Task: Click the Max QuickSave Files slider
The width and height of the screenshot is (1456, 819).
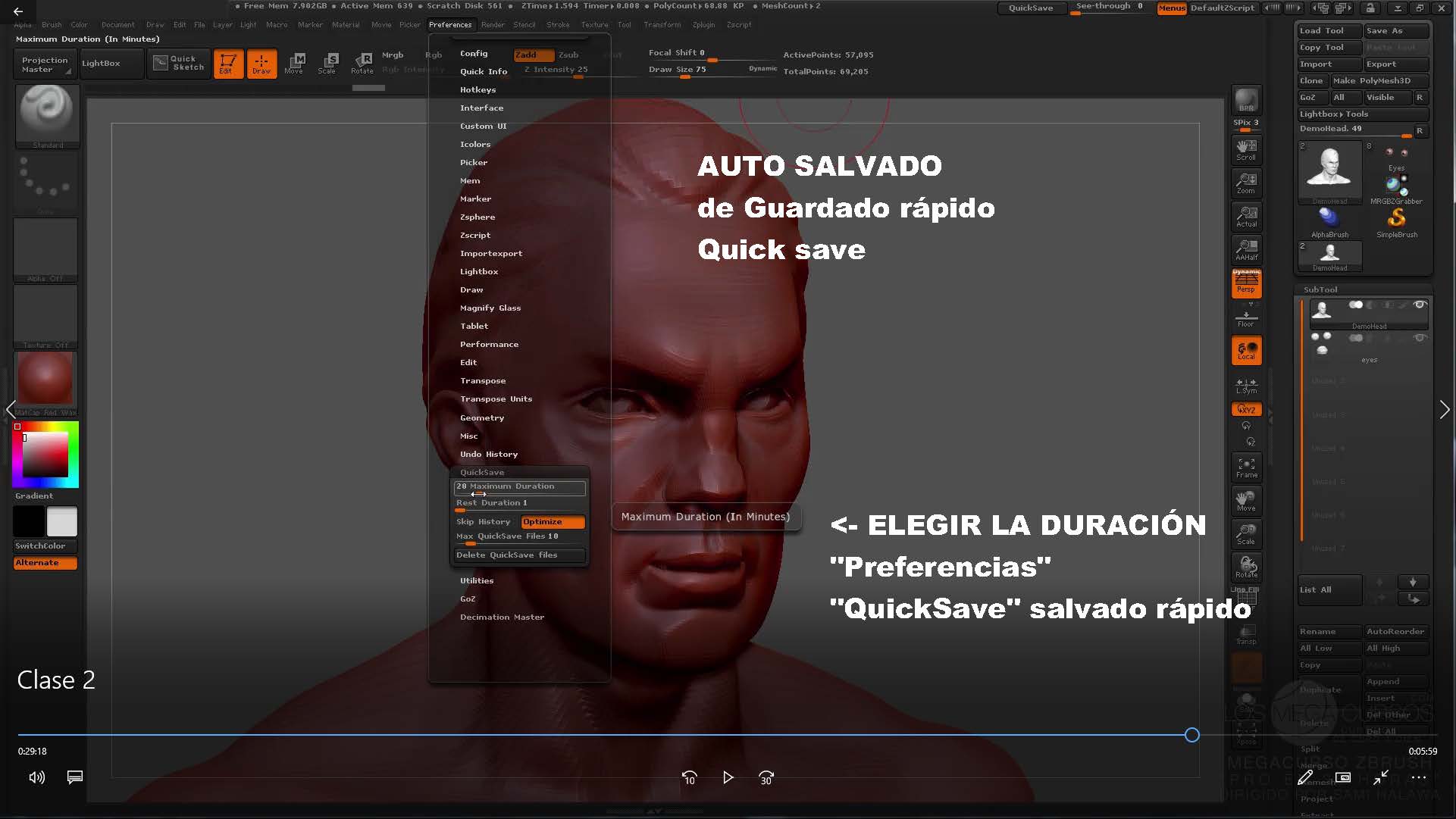Action: pos(519,537)
